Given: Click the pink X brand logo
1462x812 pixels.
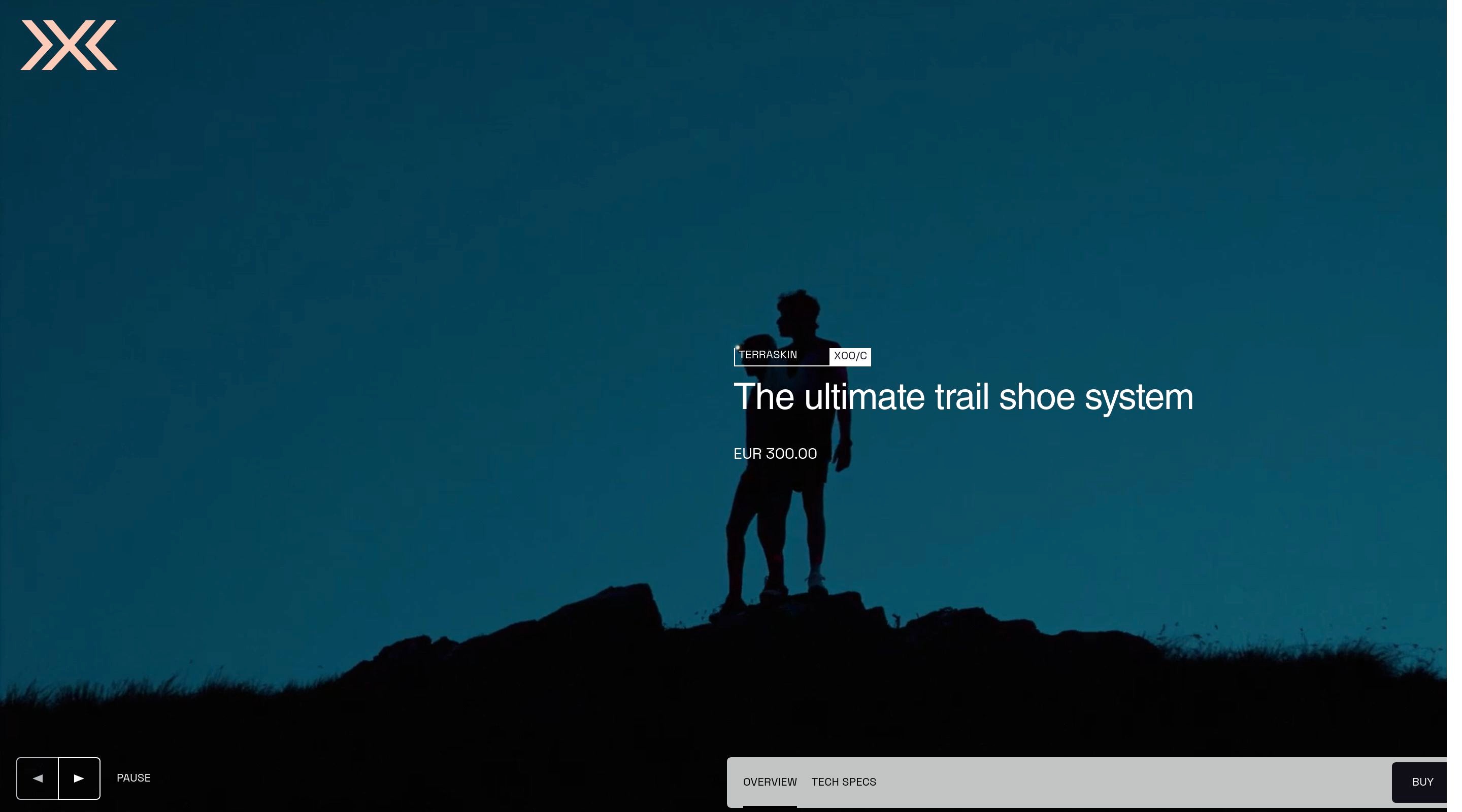Looking at the screenshot, I should pos(69,45).
